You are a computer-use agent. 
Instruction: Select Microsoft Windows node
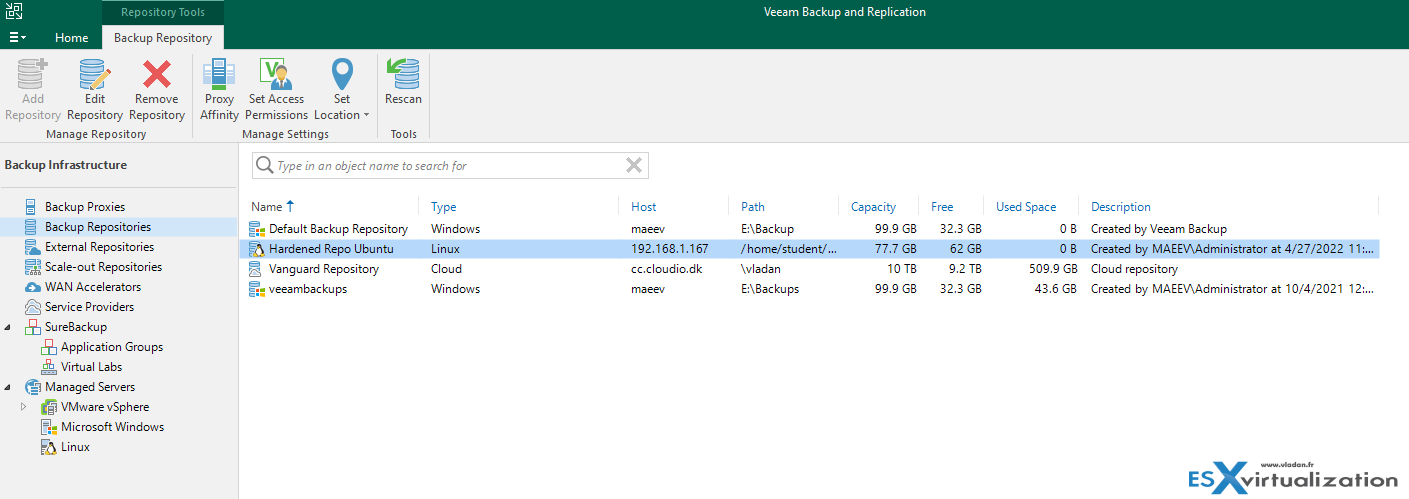(x=112, y=427)
